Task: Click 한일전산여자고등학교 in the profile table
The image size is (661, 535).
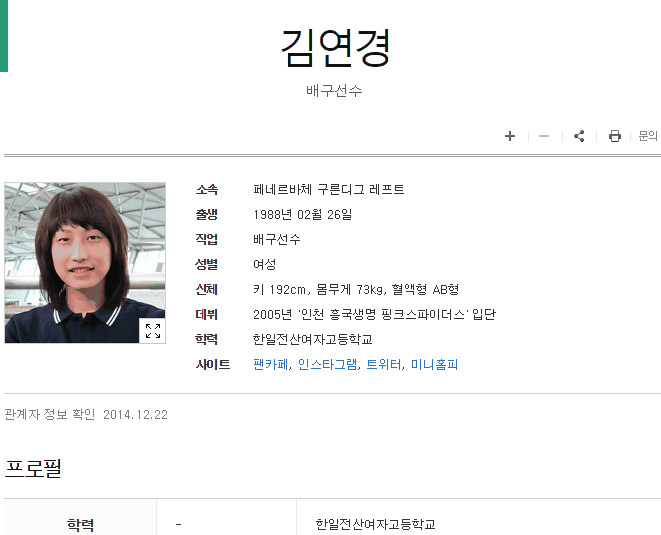Action: (x=375, y=524)
